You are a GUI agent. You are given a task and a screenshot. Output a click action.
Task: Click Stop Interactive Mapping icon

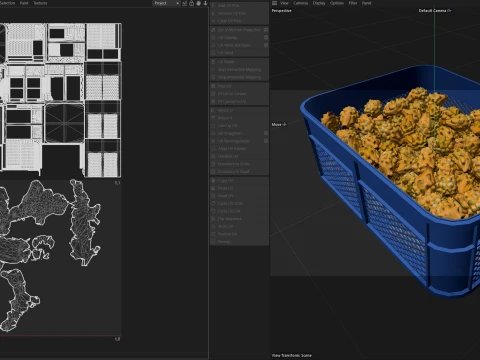(213, 77)
